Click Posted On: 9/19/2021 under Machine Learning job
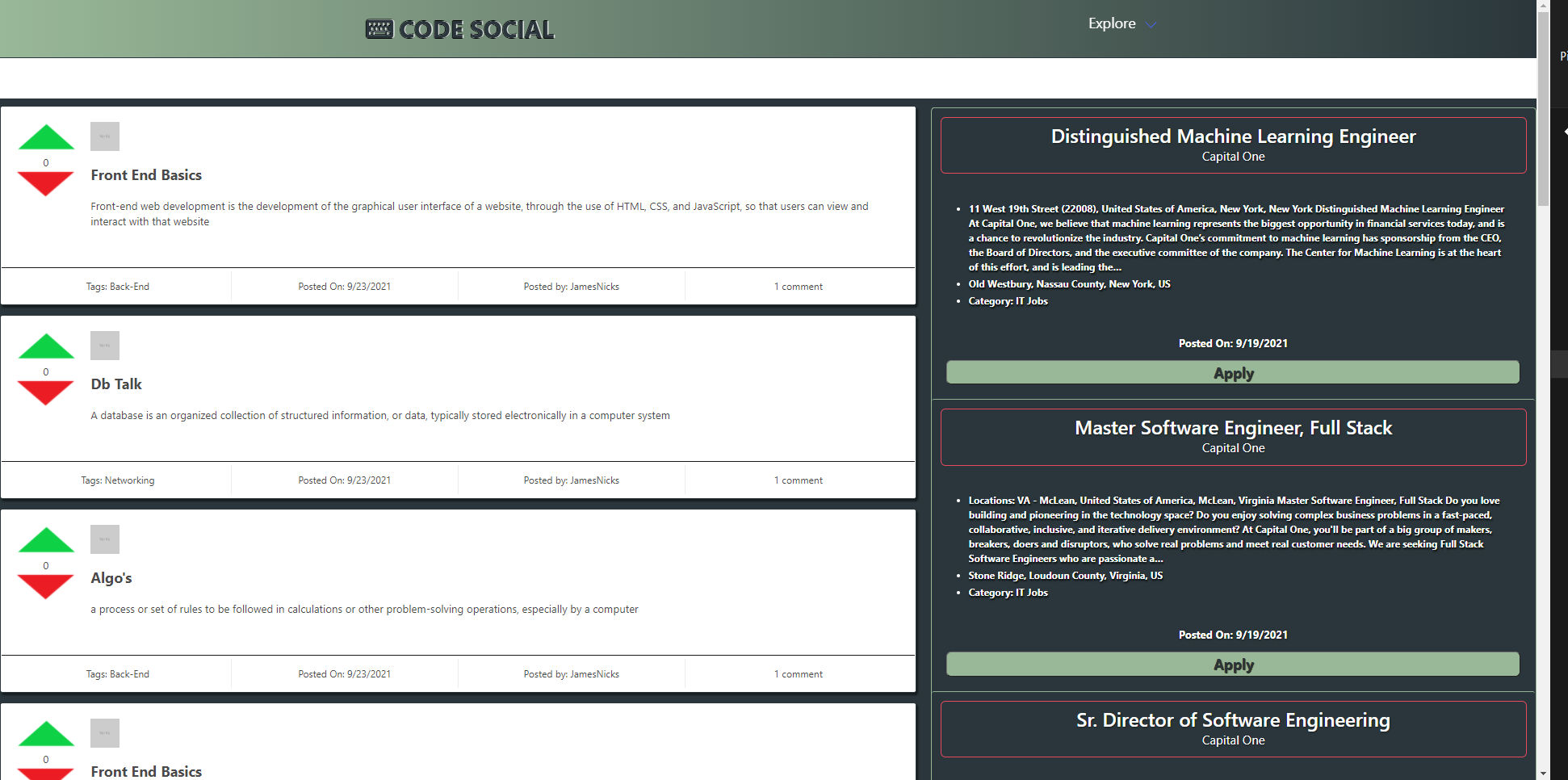Viewport: 1568px width, 780px height. 1233,343
